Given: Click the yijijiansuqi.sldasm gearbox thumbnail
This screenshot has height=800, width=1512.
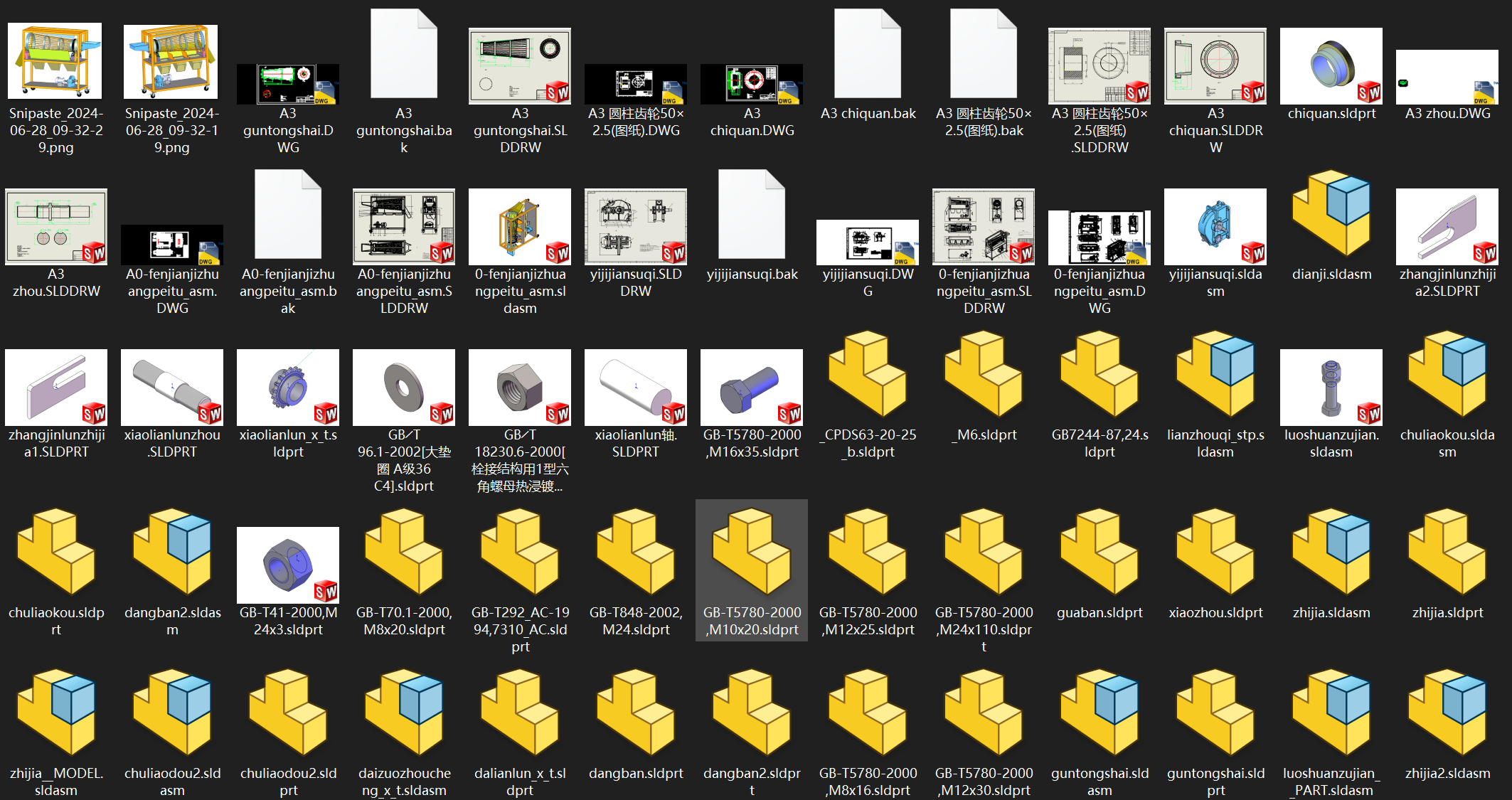Looking at the screenshot, I should coord(1215,226).
